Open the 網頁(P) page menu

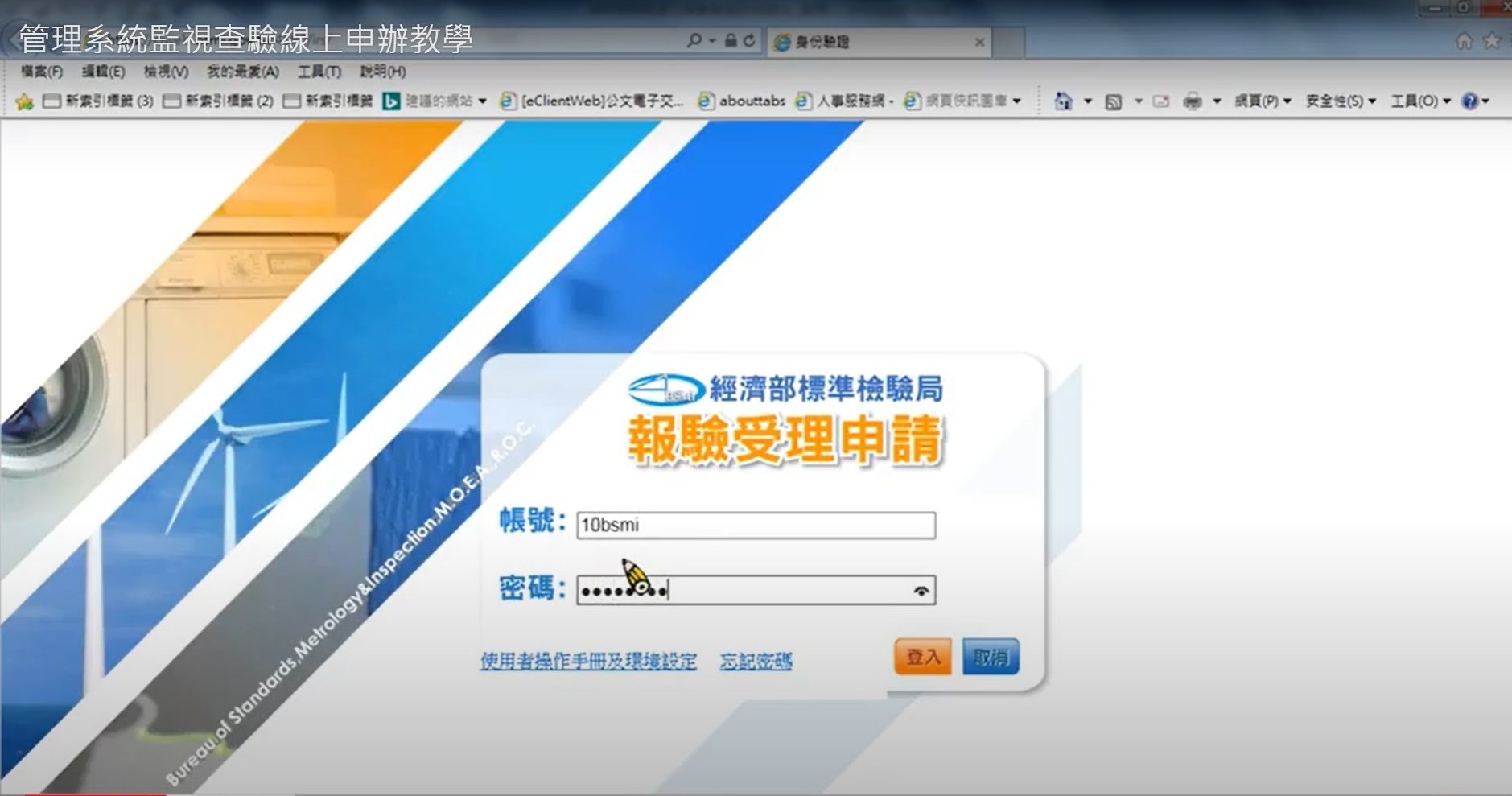coord(1263,101)
